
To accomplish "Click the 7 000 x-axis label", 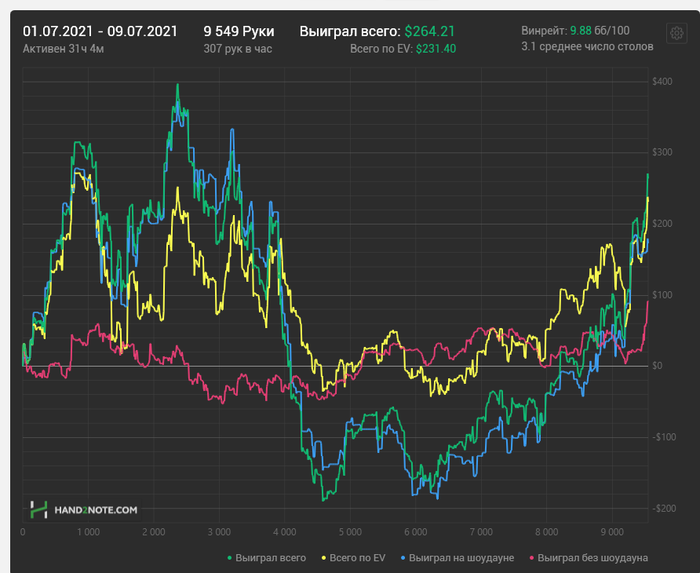I will click(x=481, y=532).
